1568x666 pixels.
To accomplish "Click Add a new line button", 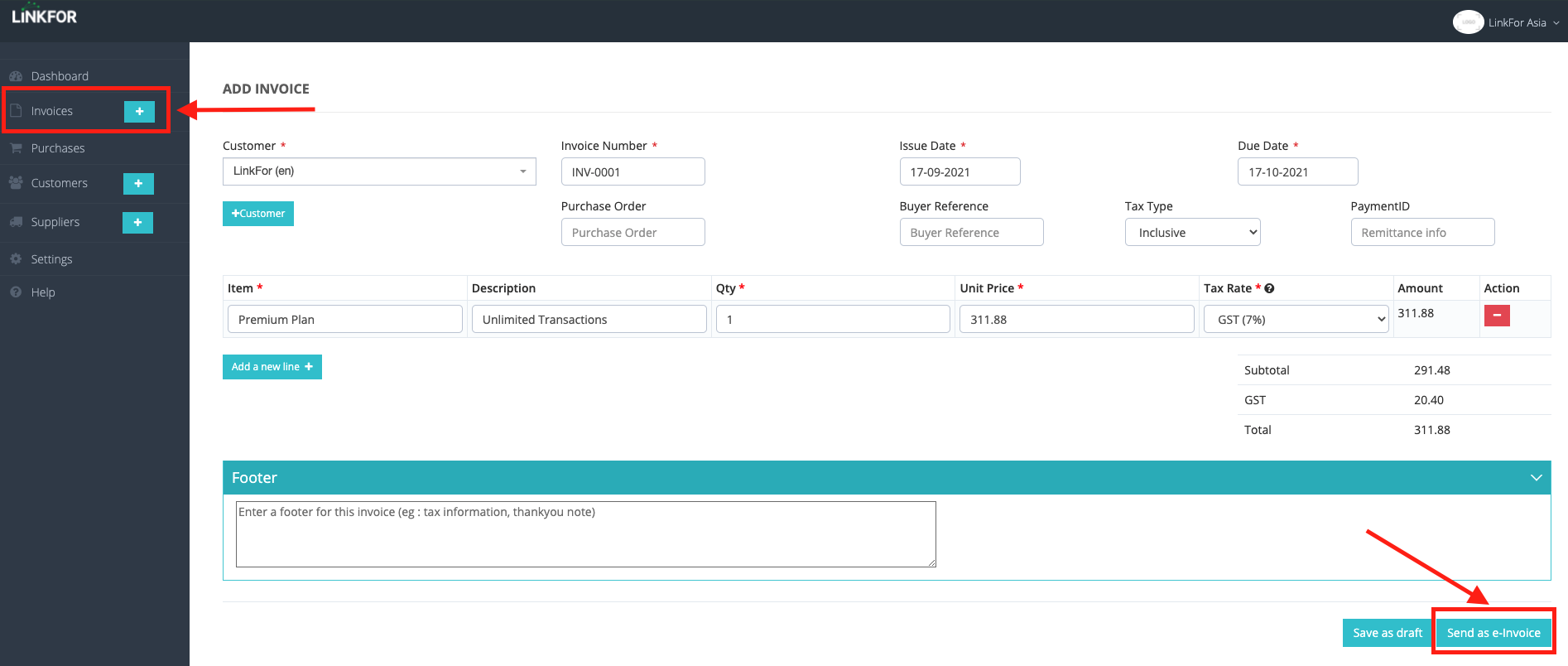I will pyautogui.click(x=272, y=367).
